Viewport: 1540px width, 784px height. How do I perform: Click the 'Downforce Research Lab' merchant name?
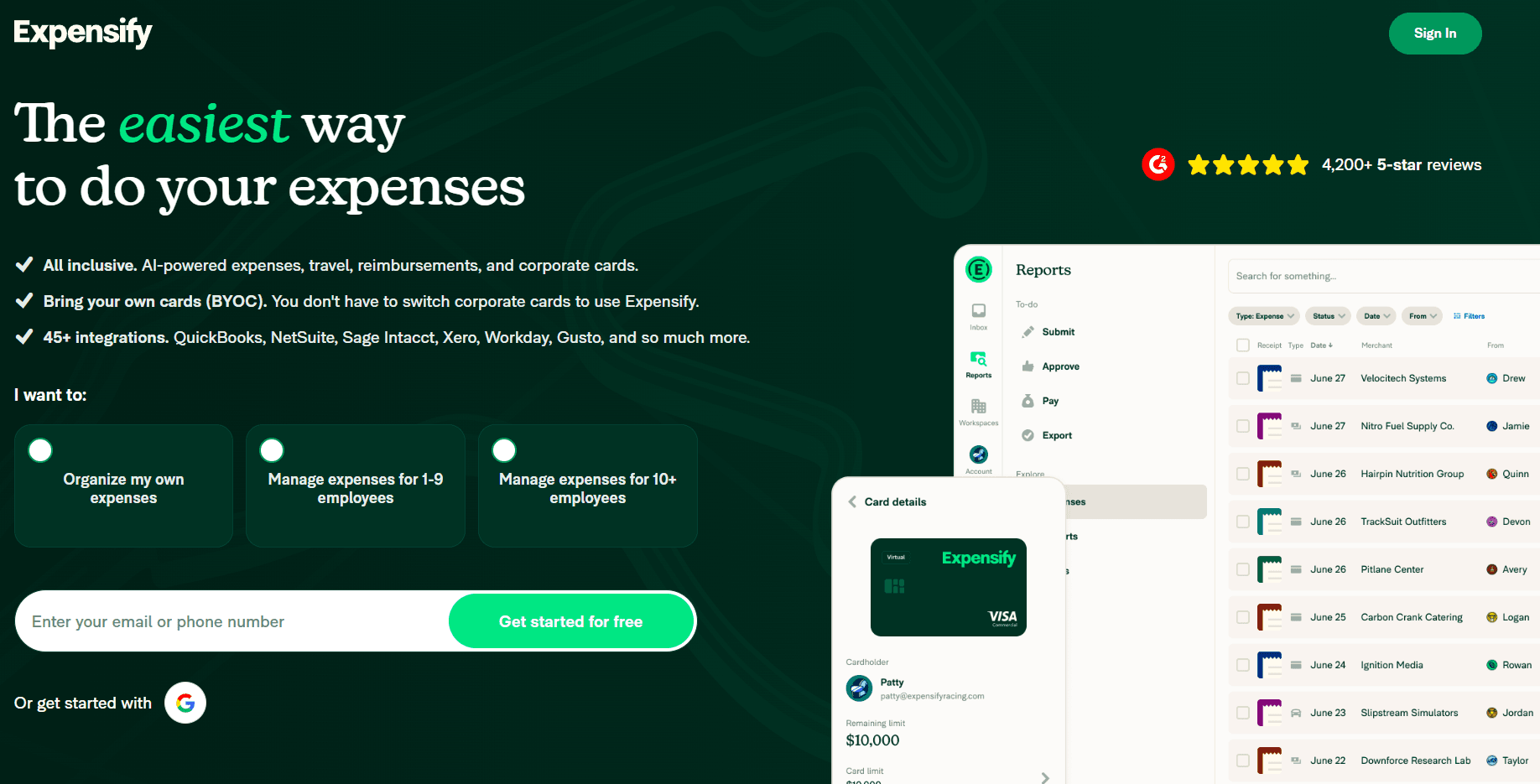point(1416,761)
